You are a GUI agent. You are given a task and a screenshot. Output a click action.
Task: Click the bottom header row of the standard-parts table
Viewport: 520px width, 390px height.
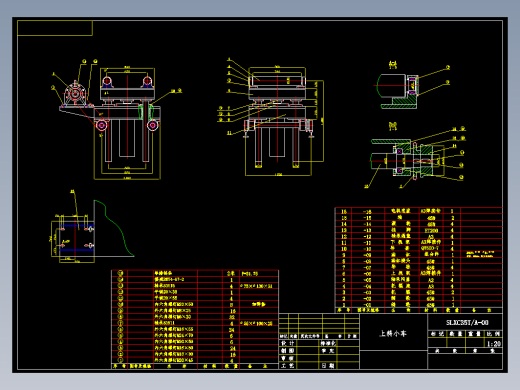point(195,366)
